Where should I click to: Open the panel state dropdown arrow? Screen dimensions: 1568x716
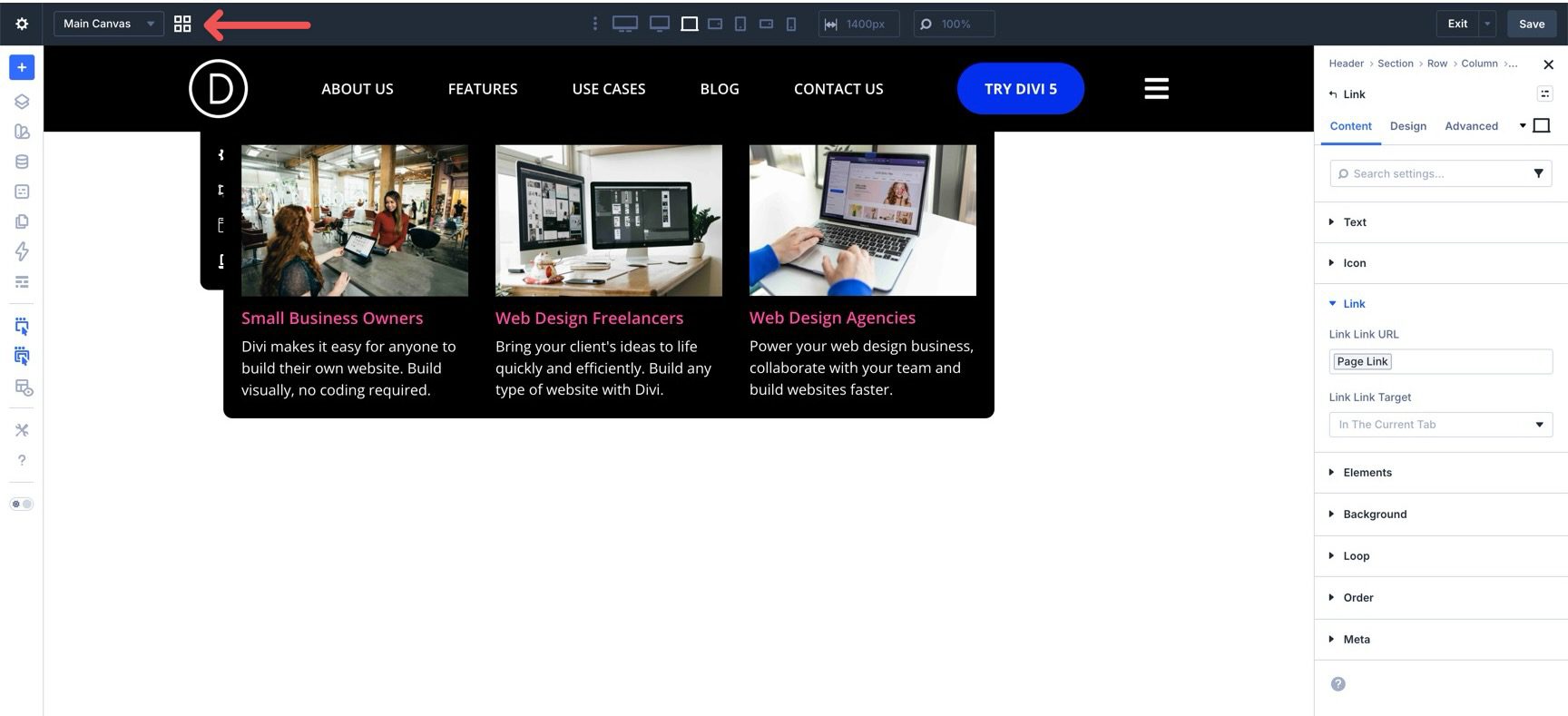pos(1522,125)
